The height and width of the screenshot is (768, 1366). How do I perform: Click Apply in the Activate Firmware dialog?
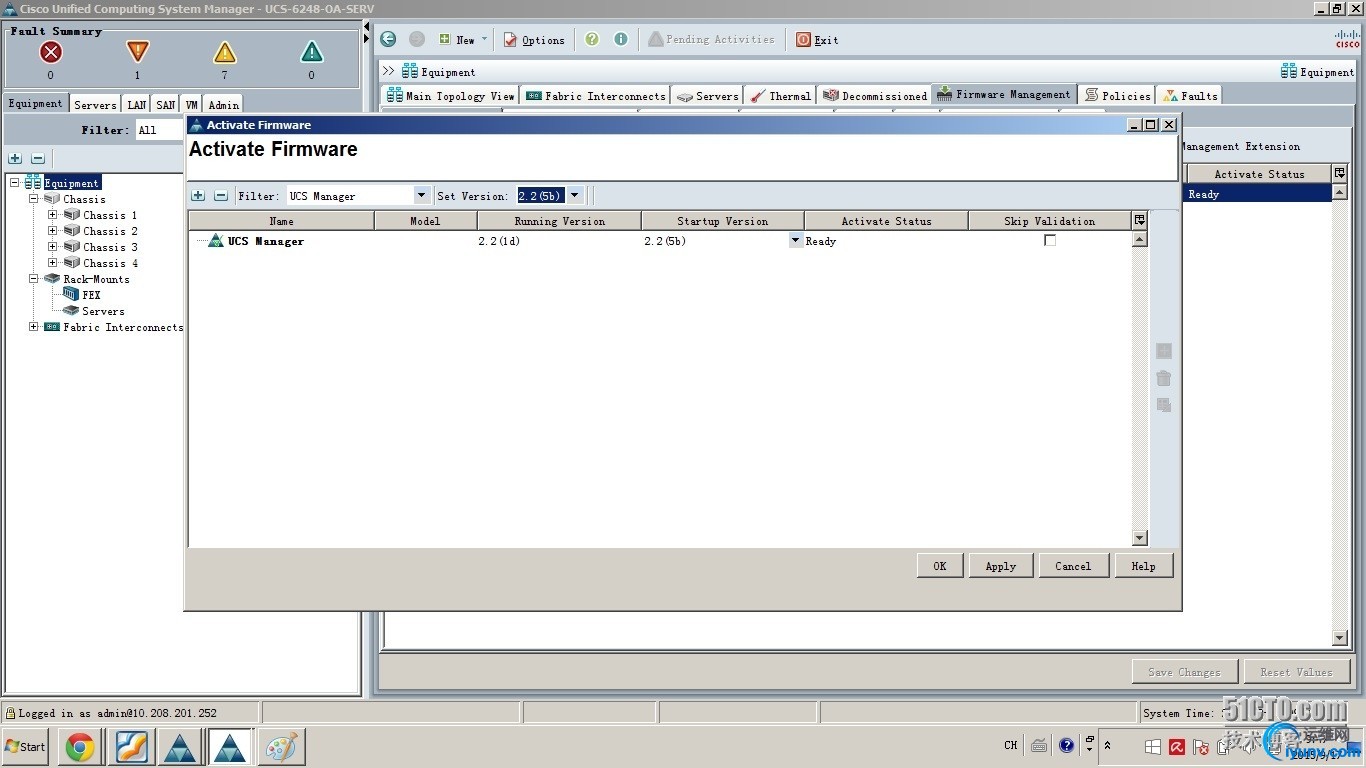(1001, 566)
